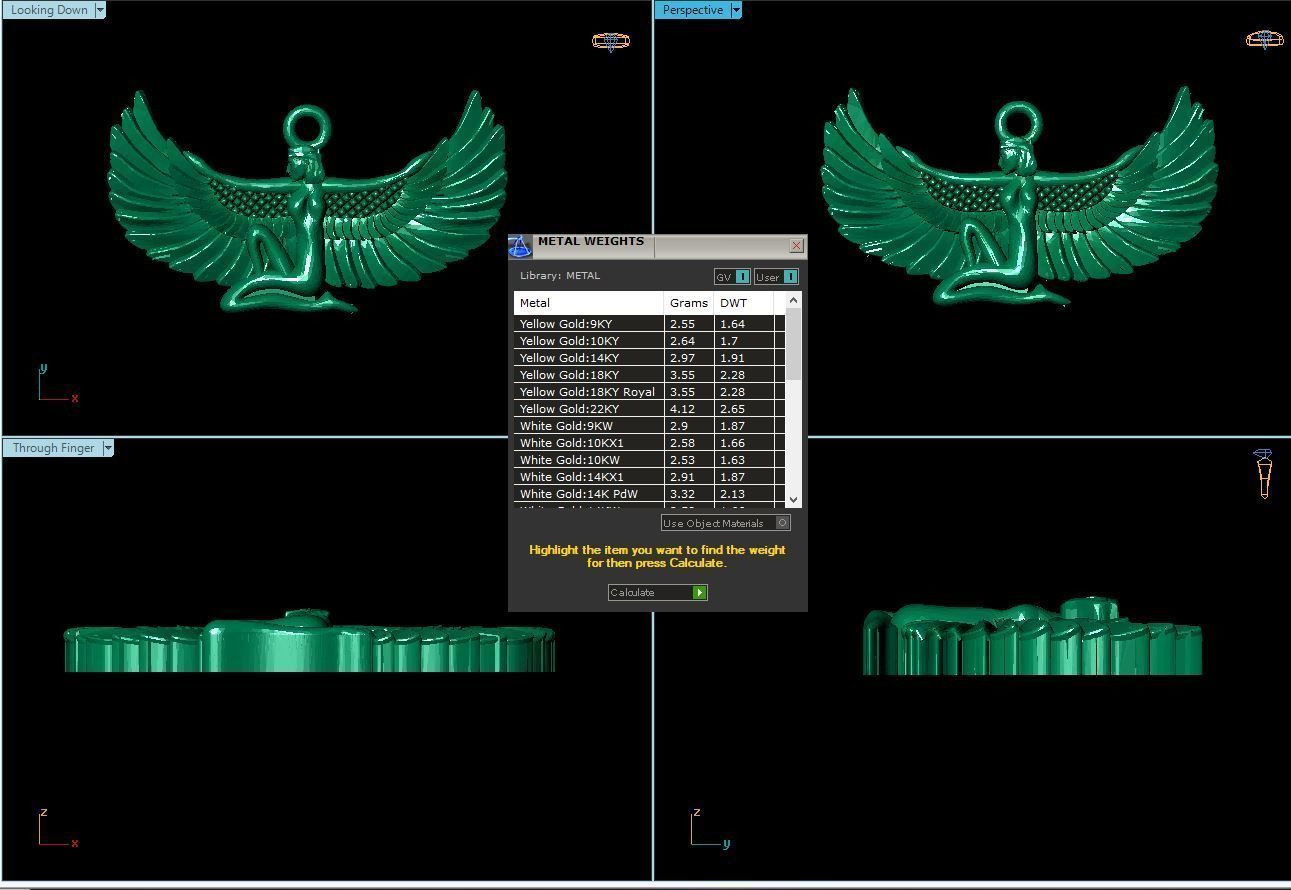The height and width of the screenshot is (890, 1291).
Task: Select the Yellow Gold:18KY Royal row
Action: [x=649, y=392]
